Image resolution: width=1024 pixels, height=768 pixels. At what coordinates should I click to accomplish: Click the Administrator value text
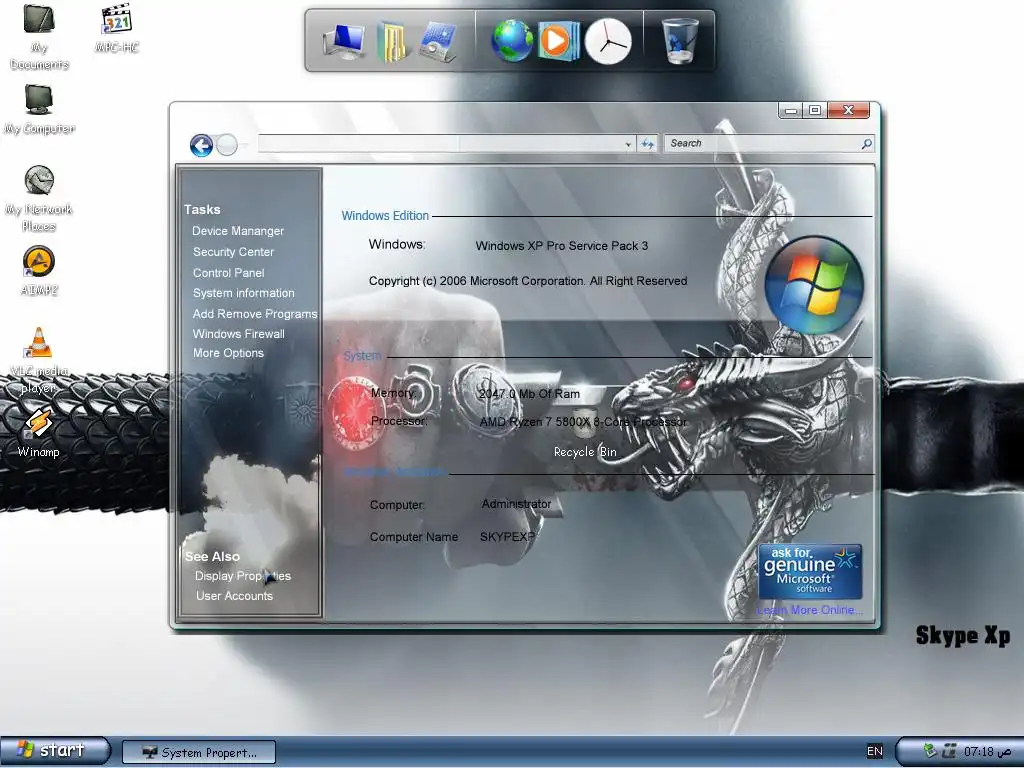517,504
